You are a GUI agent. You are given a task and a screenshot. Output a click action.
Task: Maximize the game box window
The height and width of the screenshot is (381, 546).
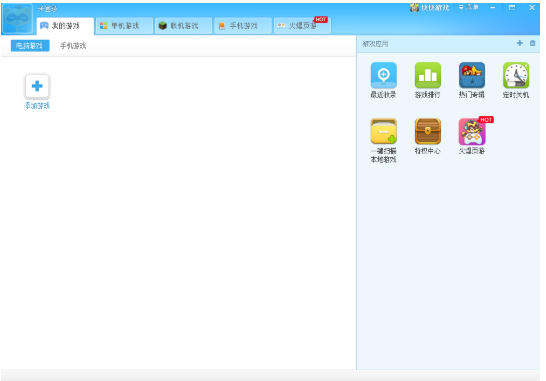point(512,7)
